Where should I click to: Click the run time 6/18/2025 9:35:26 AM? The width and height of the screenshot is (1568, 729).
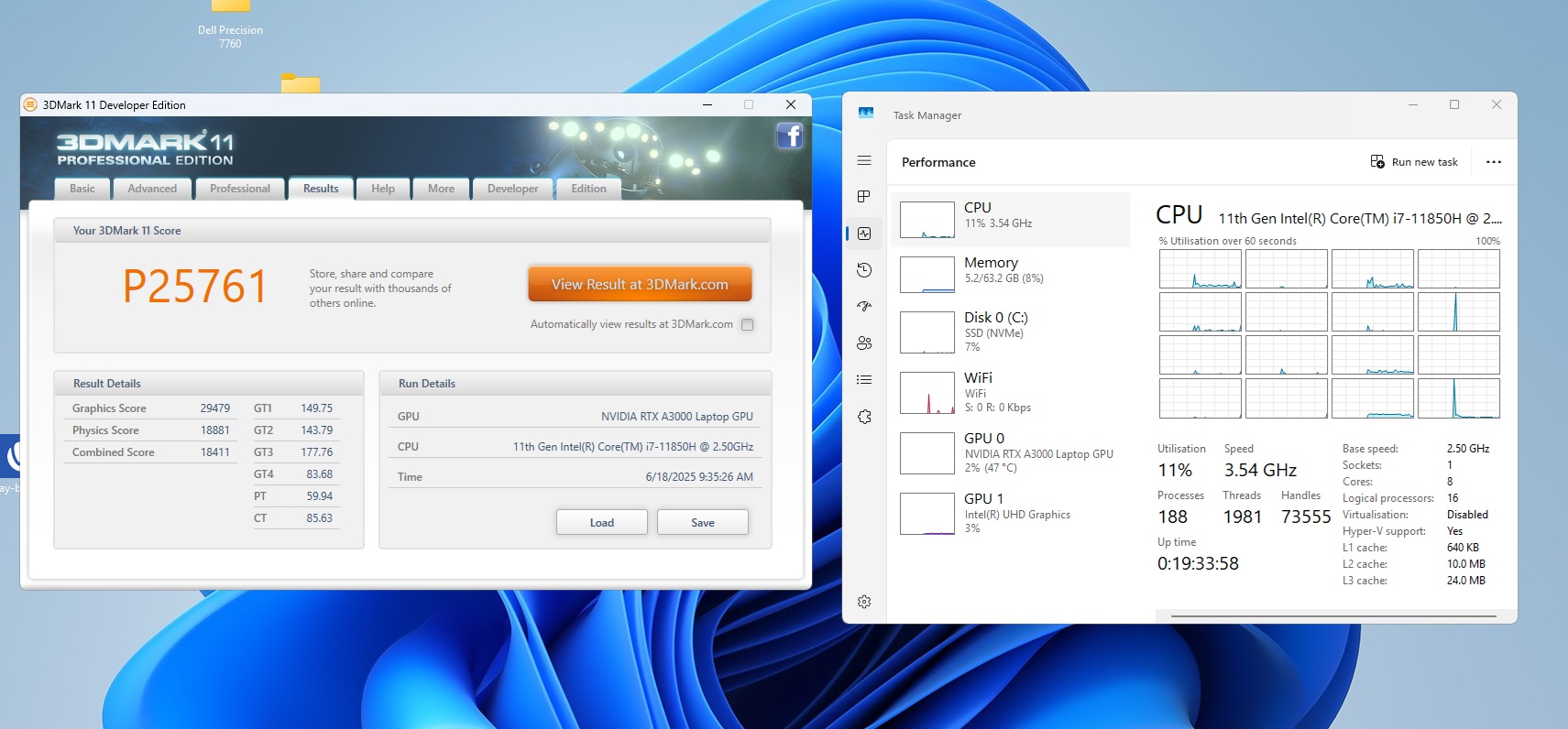(699, 477)
